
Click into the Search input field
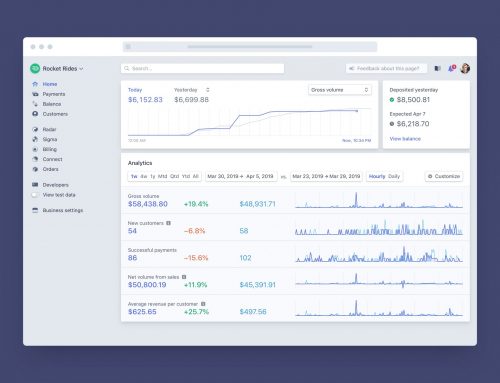pos(203,68)
